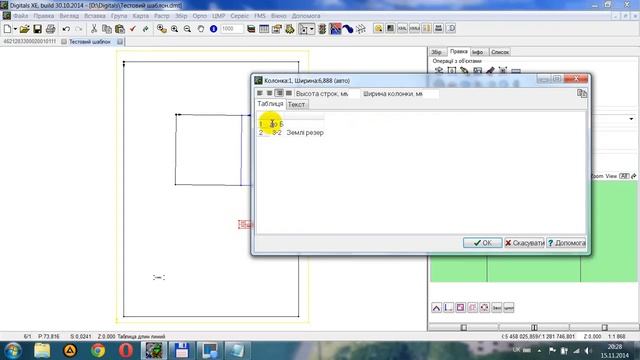Click the red checkmark toolbar icon

133,29
